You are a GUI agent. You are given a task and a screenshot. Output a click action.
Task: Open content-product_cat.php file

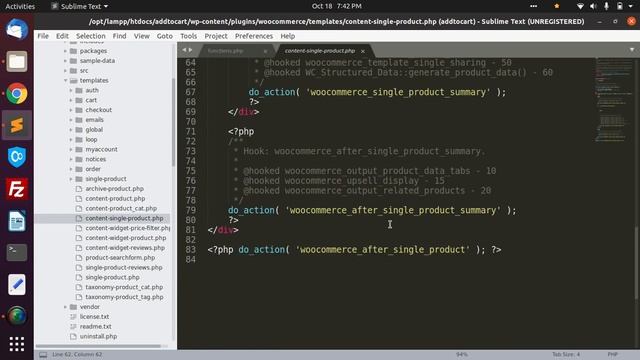[x=121, y=208]
